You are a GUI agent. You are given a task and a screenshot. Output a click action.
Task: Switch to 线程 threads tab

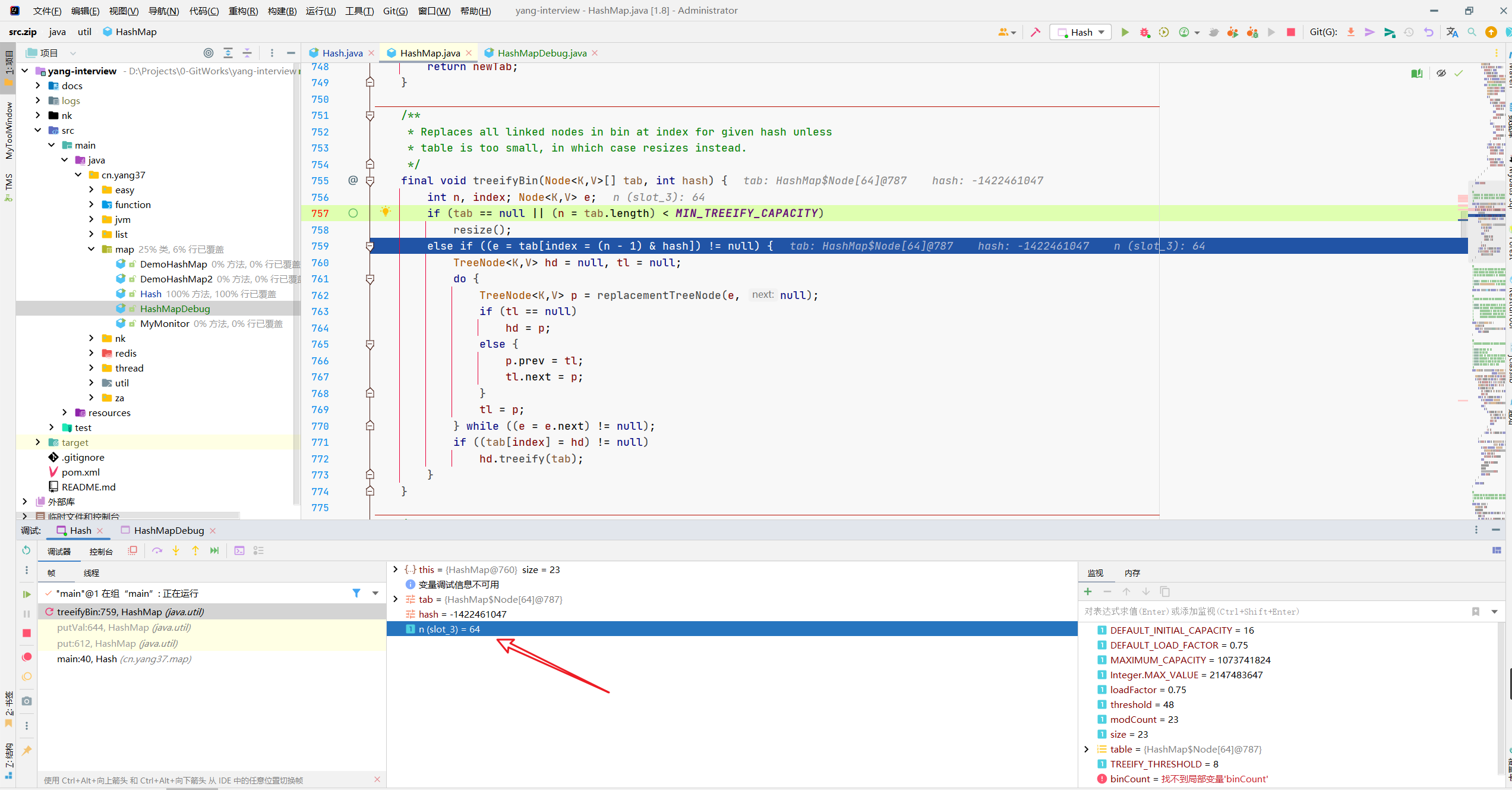coord(91,572)
